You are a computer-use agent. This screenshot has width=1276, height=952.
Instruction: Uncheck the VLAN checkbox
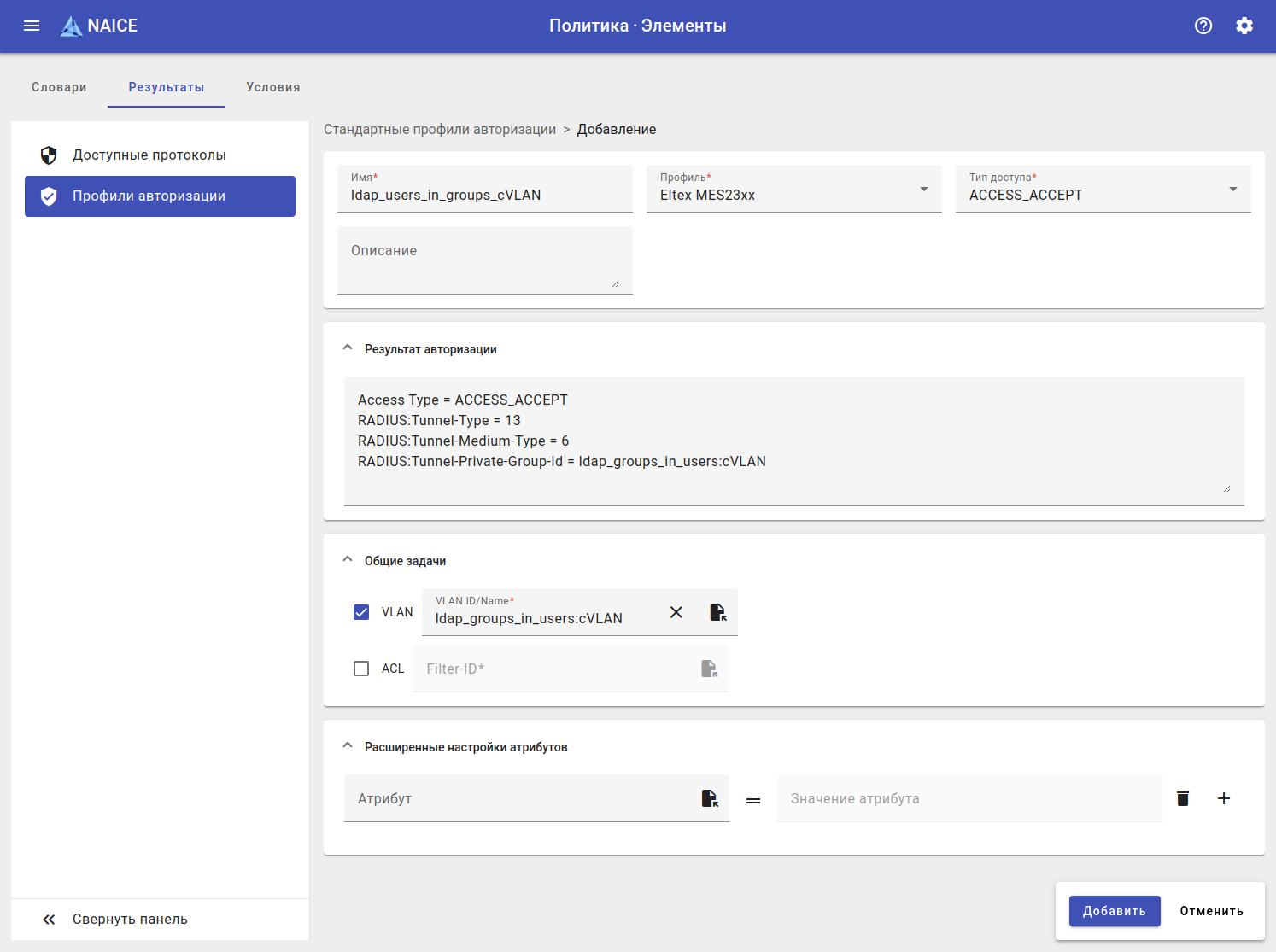[x=361, y=612]
